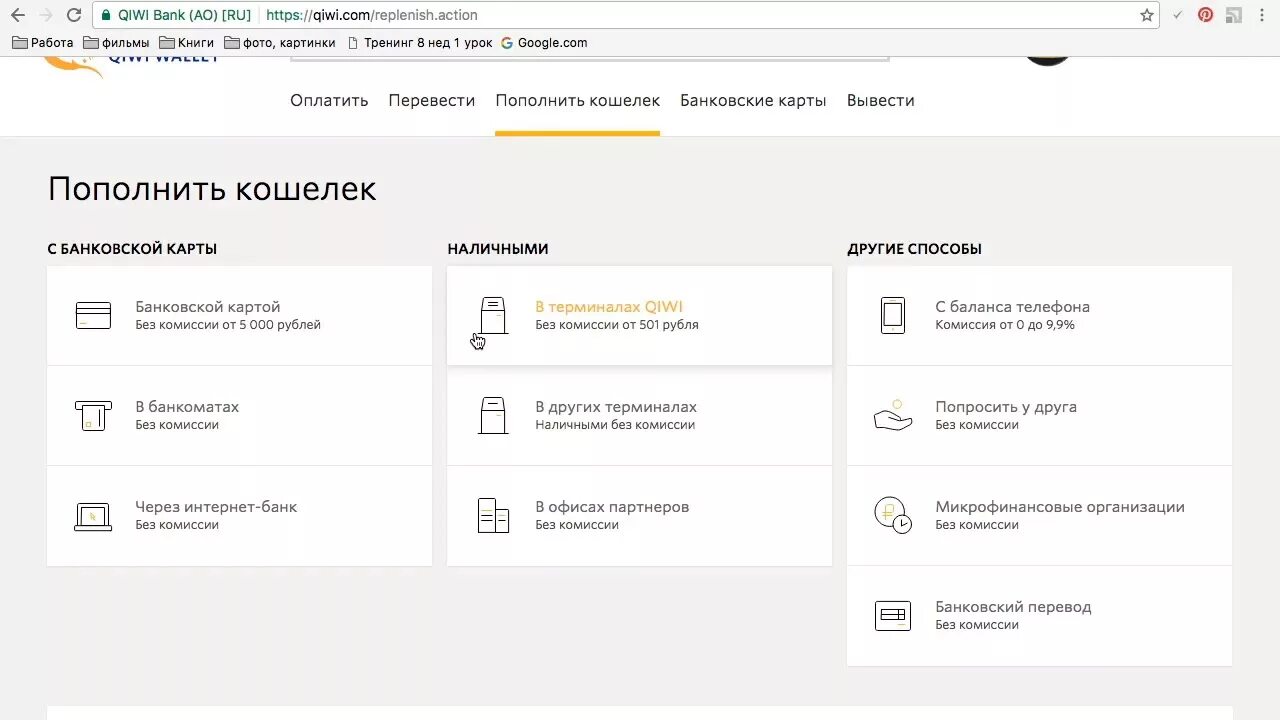This screenshot has height=720, width=1280.
Task: Click 'Комиссия от 0 до 9,9%' text
Action: pos(1005,325)
